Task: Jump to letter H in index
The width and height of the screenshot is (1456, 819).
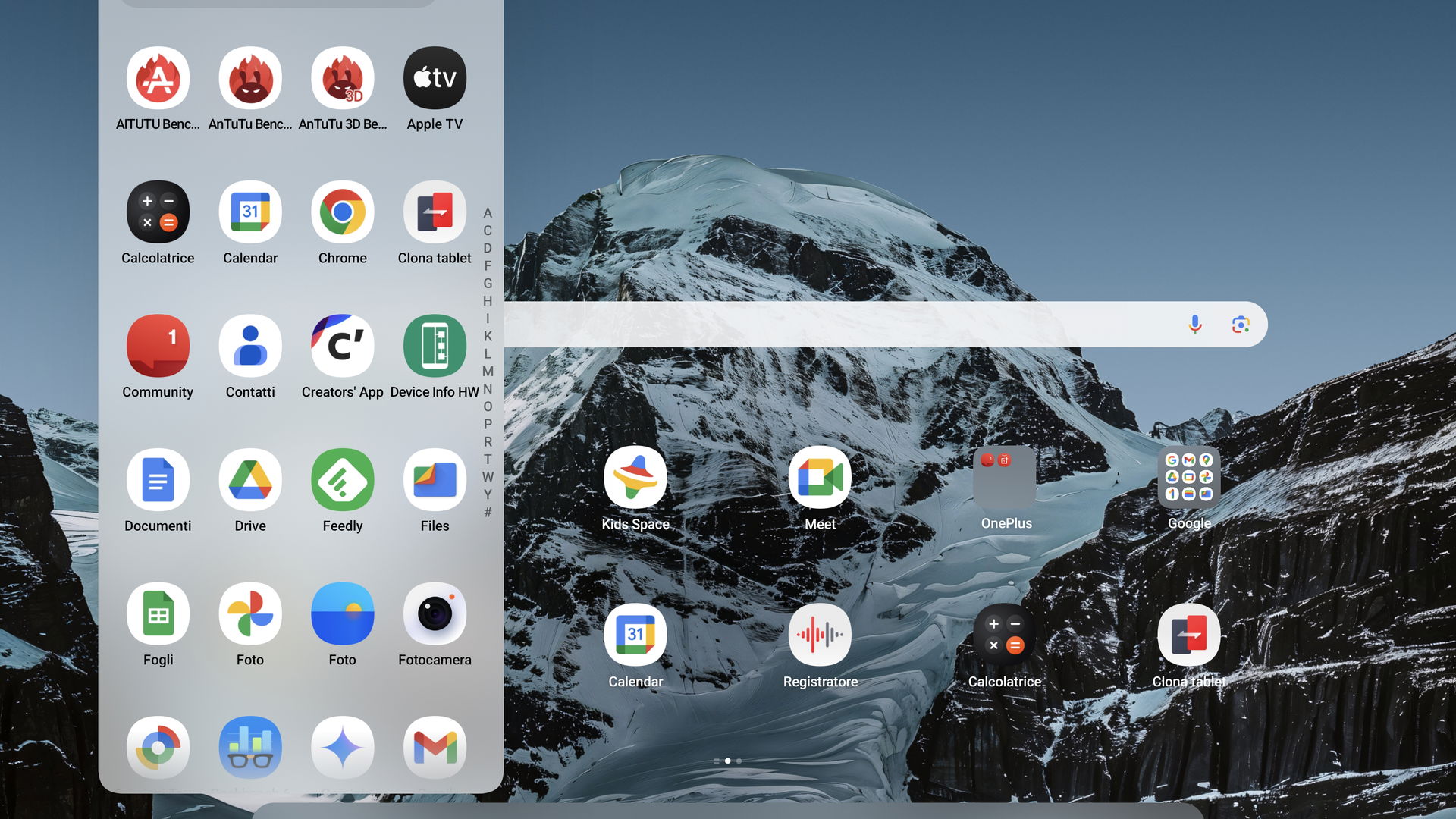Action: [488, 301]
